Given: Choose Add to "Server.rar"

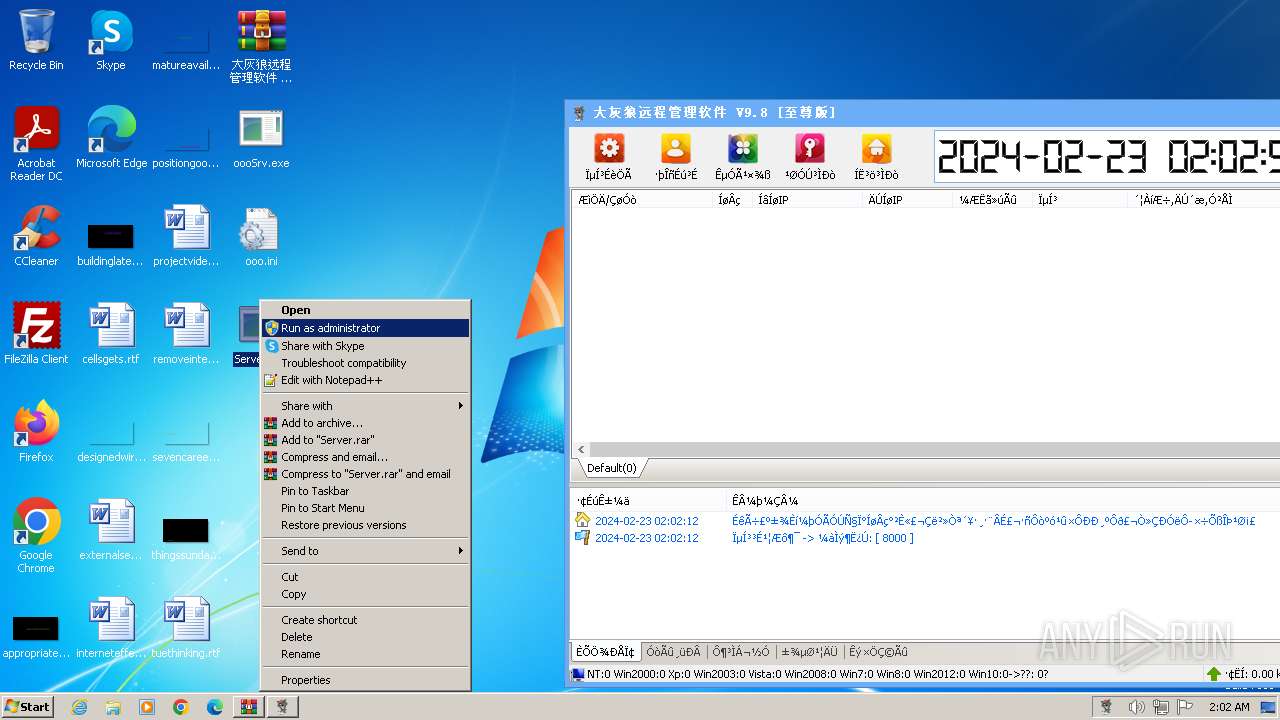Looking at the screenshot, I should pyautogui.click(x=365, y=440).
